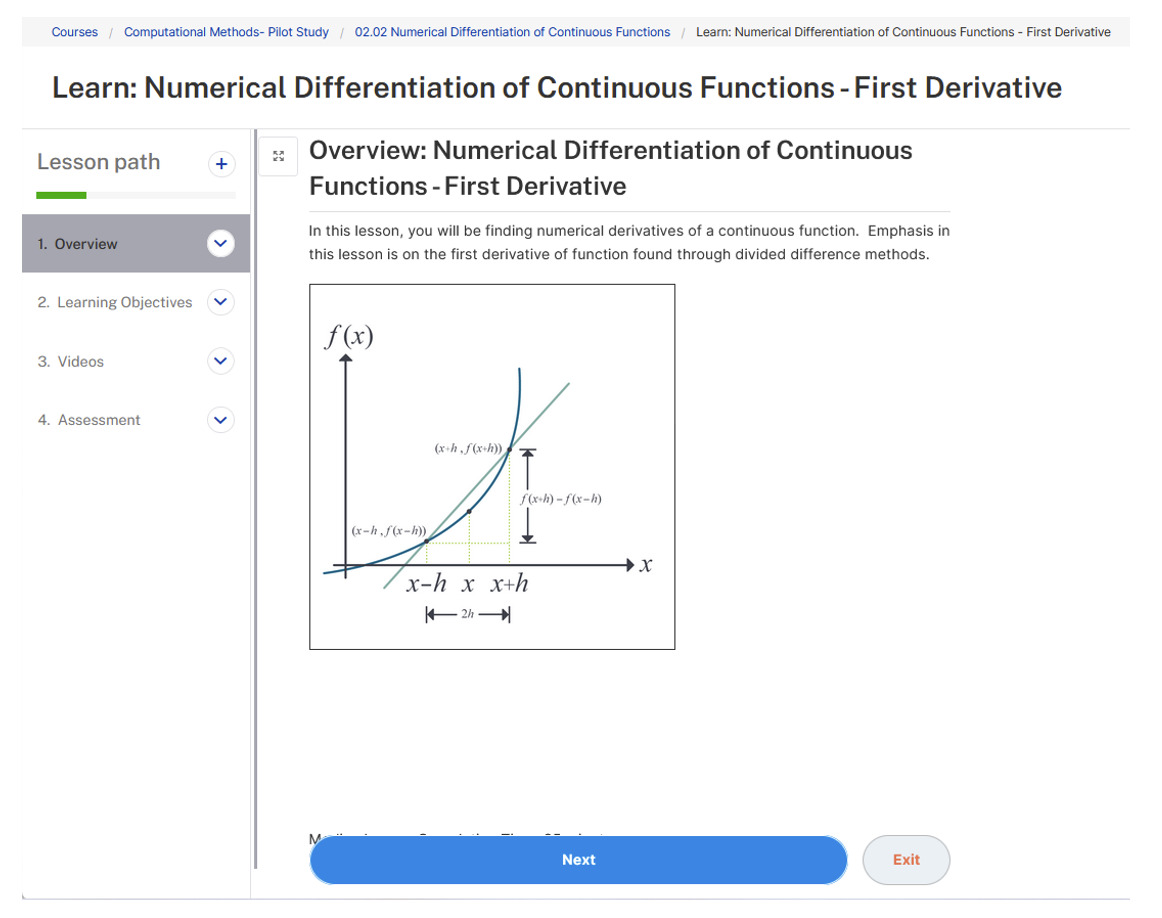The width and height of the screenshot is (1162, 918).
Task: Click the current Learn page breadcrumb
Action: click(902, 32)
